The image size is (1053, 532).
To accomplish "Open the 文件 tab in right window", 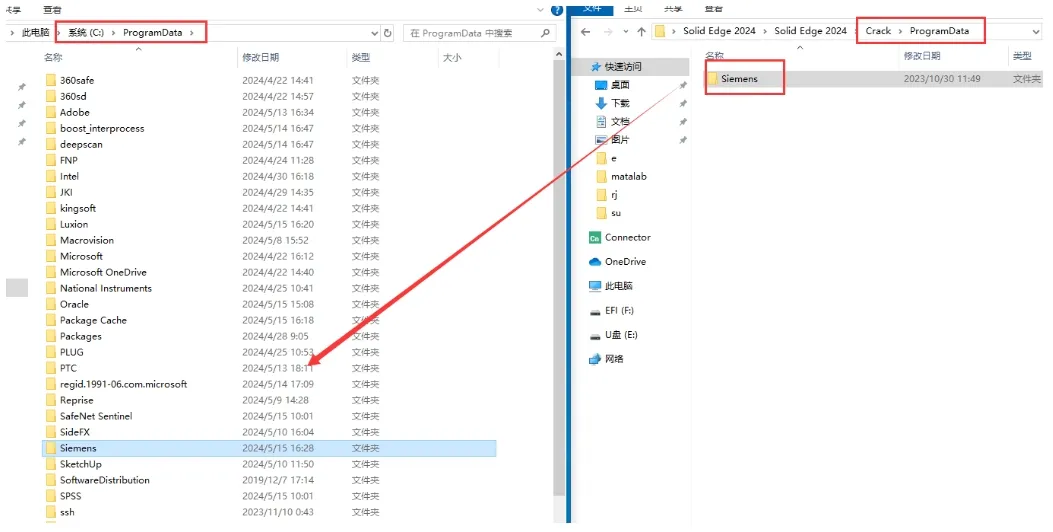I will tap(592, 8).
